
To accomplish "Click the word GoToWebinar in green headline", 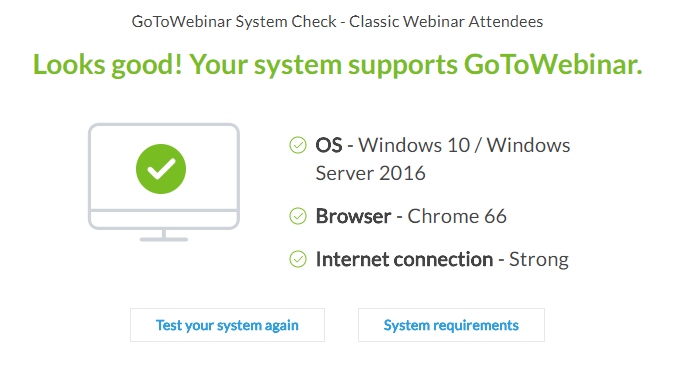I will (553, 65).
